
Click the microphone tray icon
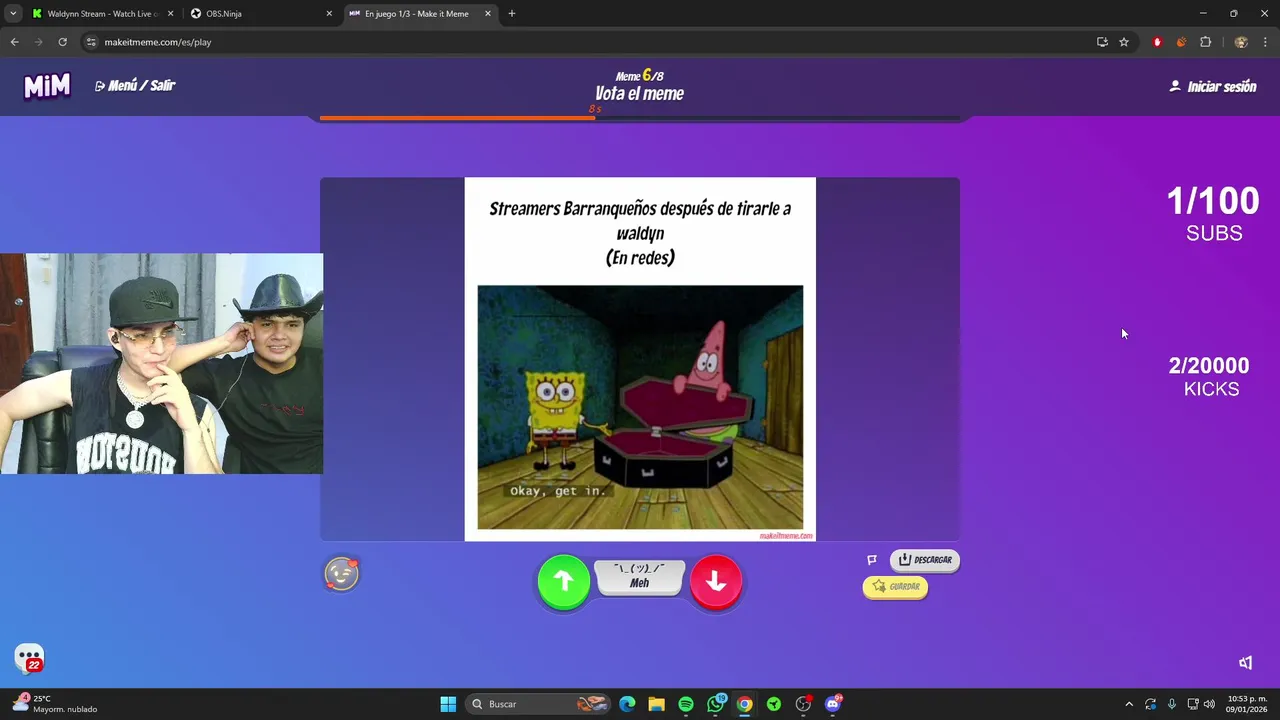coord(1171,704)
